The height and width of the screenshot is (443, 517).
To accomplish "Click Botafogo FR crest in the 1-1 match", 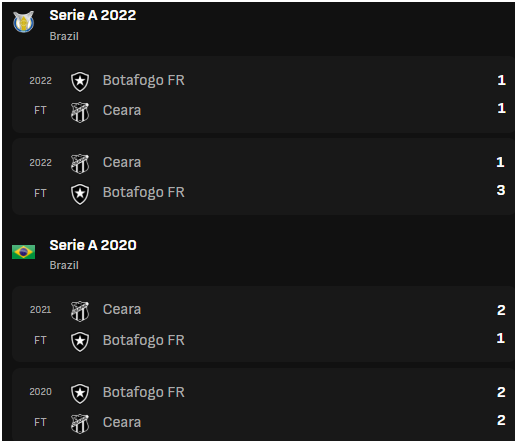I will coord(80,81).
